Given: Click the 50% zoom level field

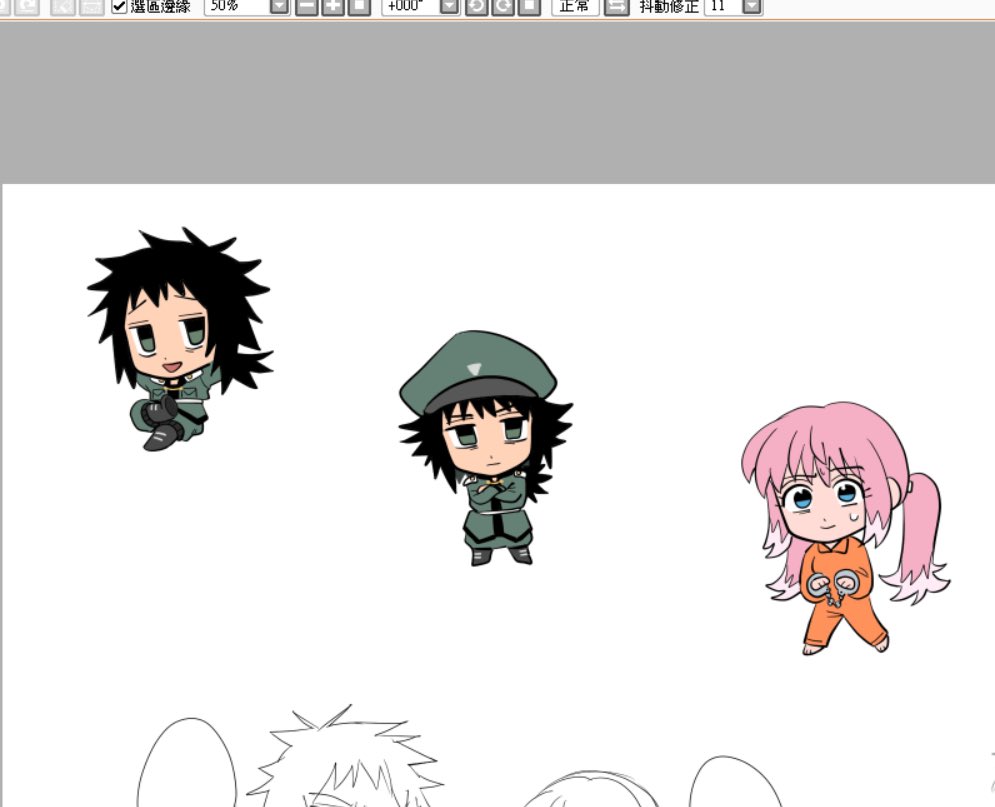Looking at the screenshot, I should click(237, 6).
